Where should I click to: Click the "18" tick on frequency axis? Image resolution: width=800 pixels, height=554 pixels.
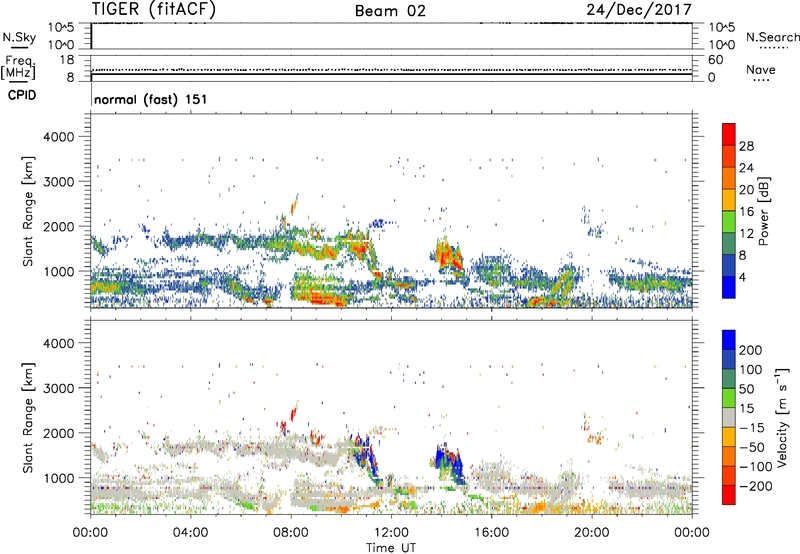[67, 60]
